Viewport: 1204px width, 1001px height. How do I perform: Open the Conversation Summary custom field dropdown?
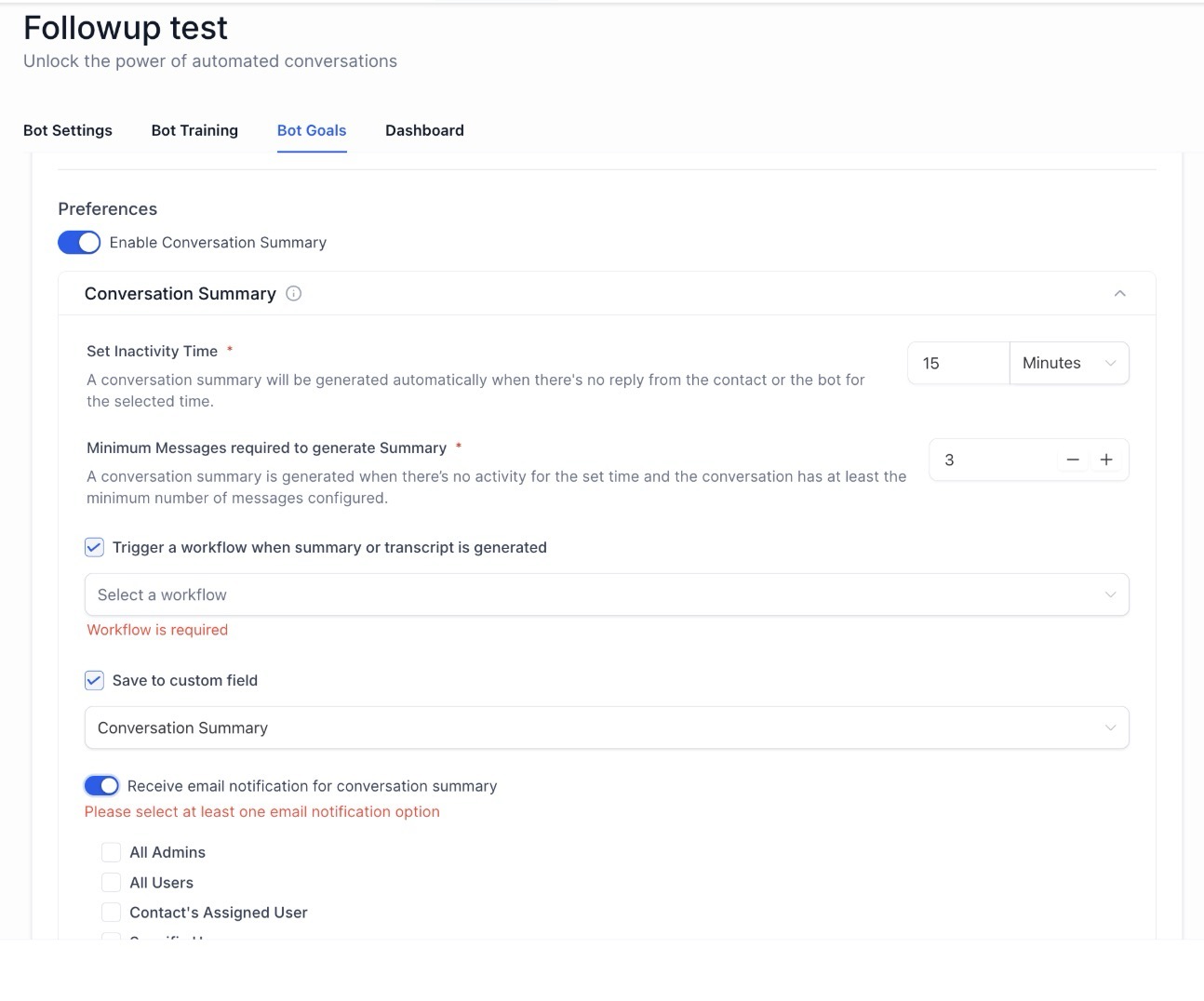[606, 728]
